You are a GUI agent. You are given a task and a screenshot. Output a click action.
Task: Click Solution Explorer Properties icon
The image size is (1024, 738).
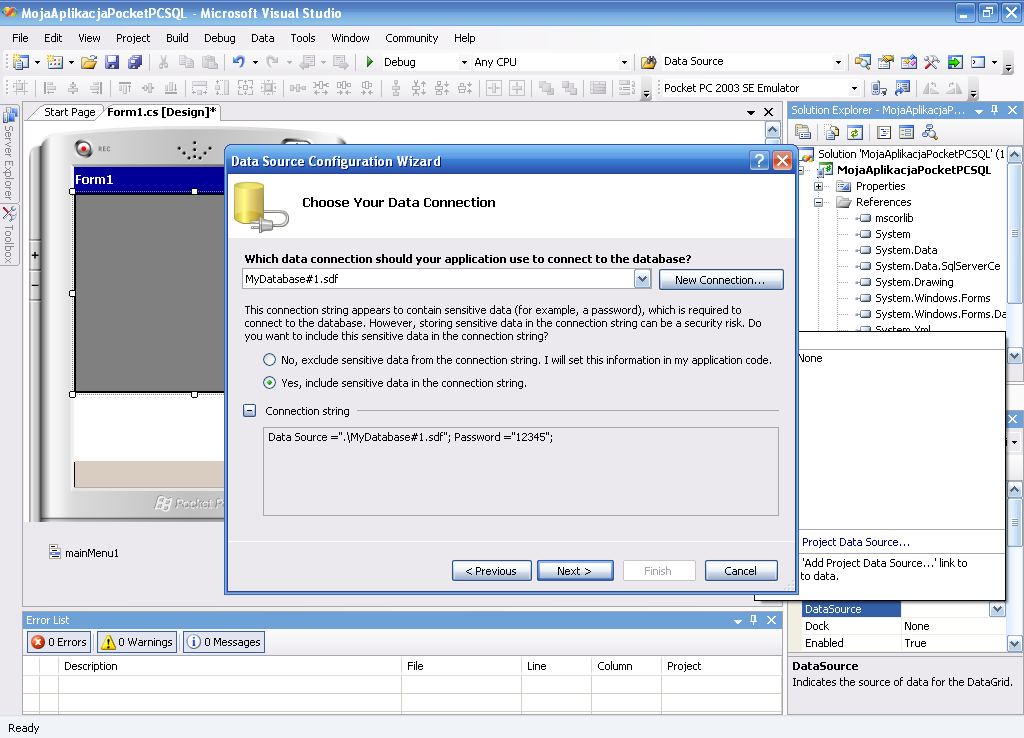(803, 133)
